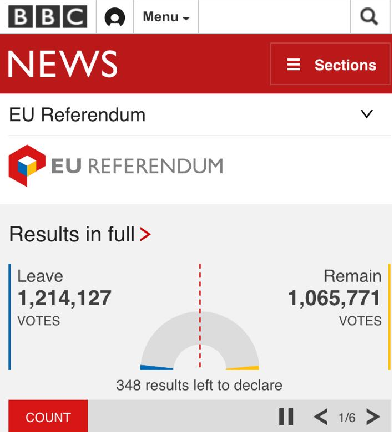Expand the EU Referendum navigation chevron
Viewport: 392px width, 432px height.
coord(367,114)
